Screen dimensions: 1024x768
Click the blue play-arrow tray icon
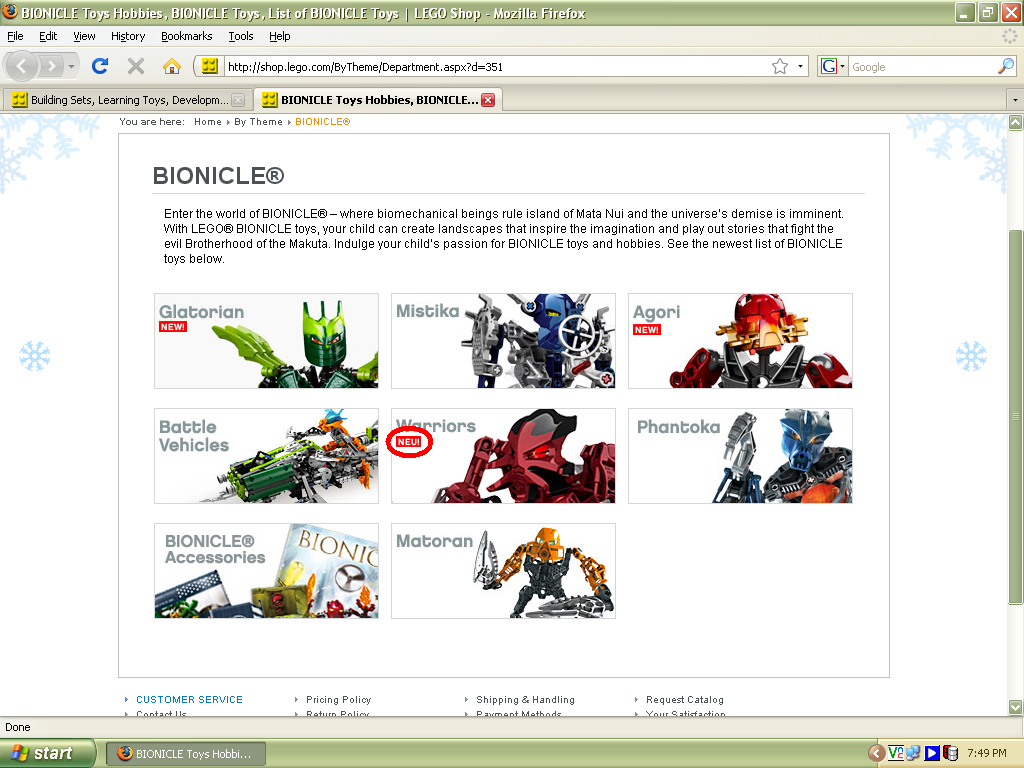(x=932, y=753)
